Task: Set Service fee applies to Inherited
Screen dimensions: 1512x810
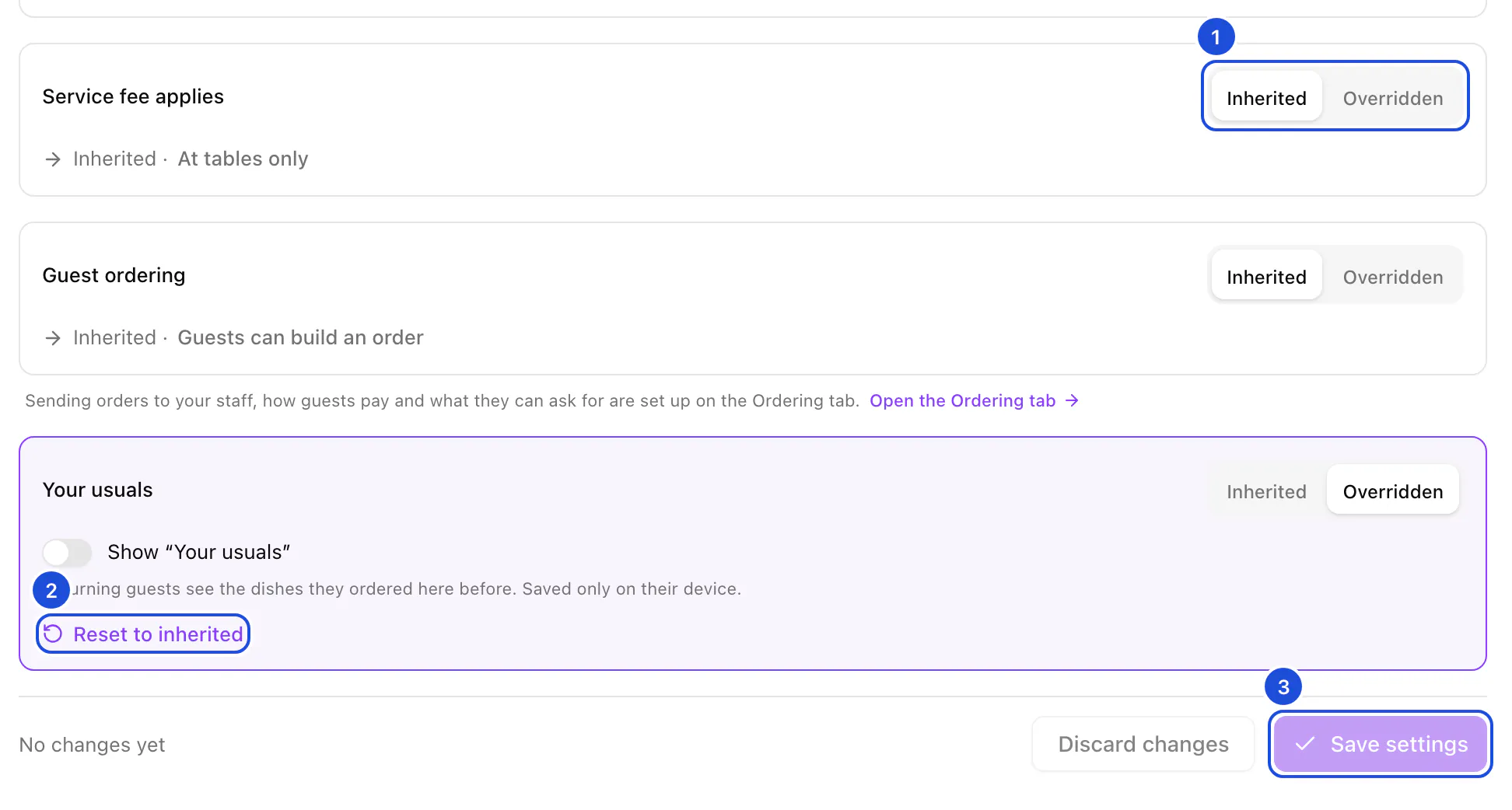Action: click(x=1266, y=98)
